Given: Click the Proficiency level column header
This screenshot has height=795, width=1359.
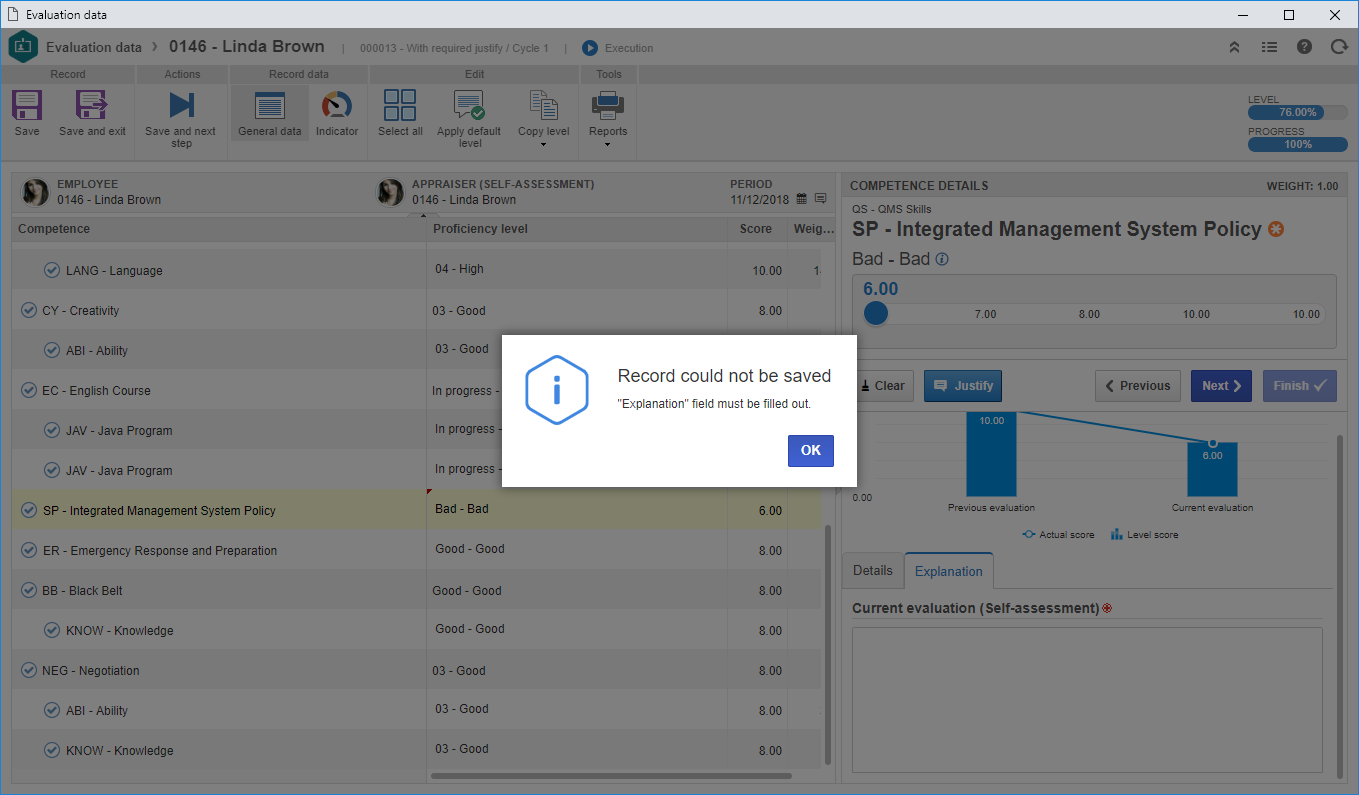Looking at the screenshot, I should tap(577, 229).
